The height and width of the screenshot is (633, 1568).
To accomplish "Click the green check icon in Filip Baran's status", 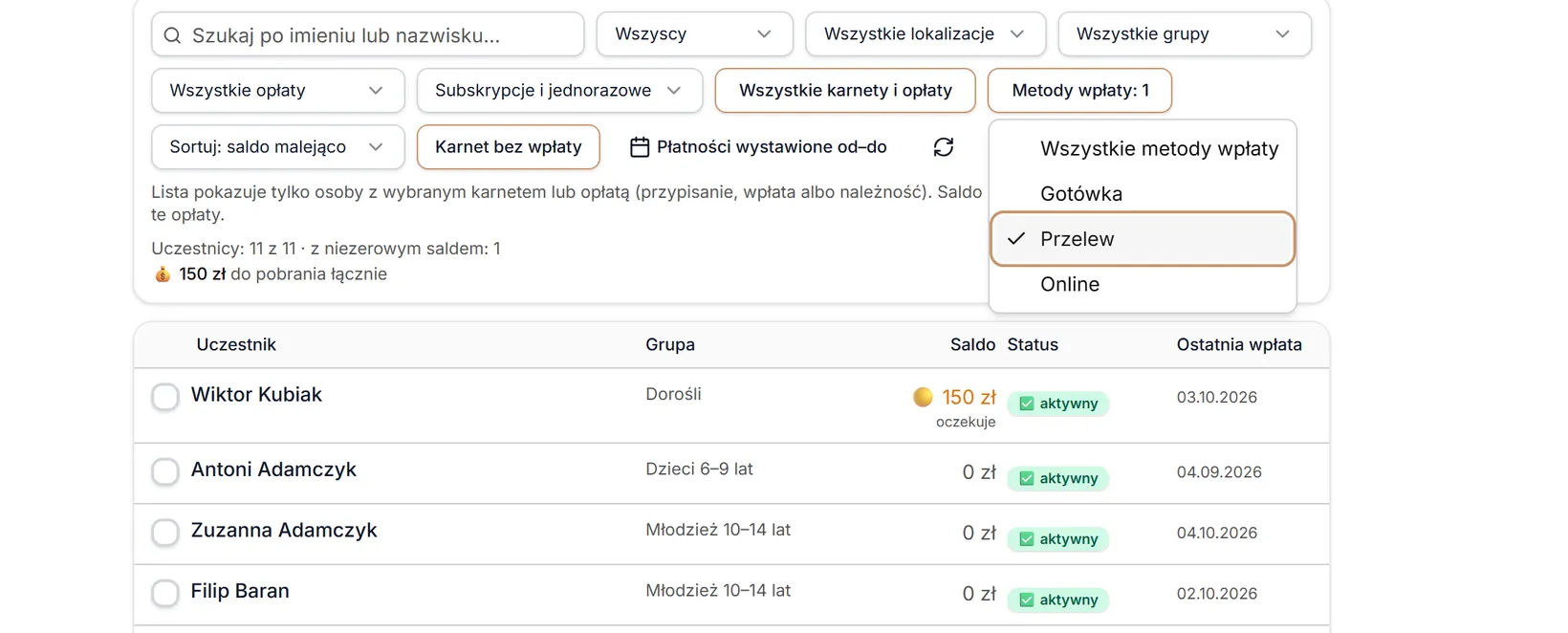I will coord(1027,600).
